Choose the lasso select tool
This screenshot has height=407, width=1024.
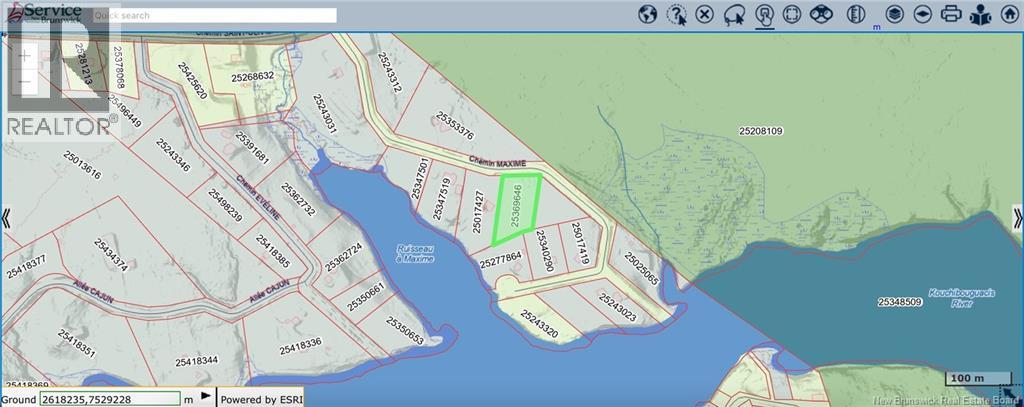click(x=734, y=14)
